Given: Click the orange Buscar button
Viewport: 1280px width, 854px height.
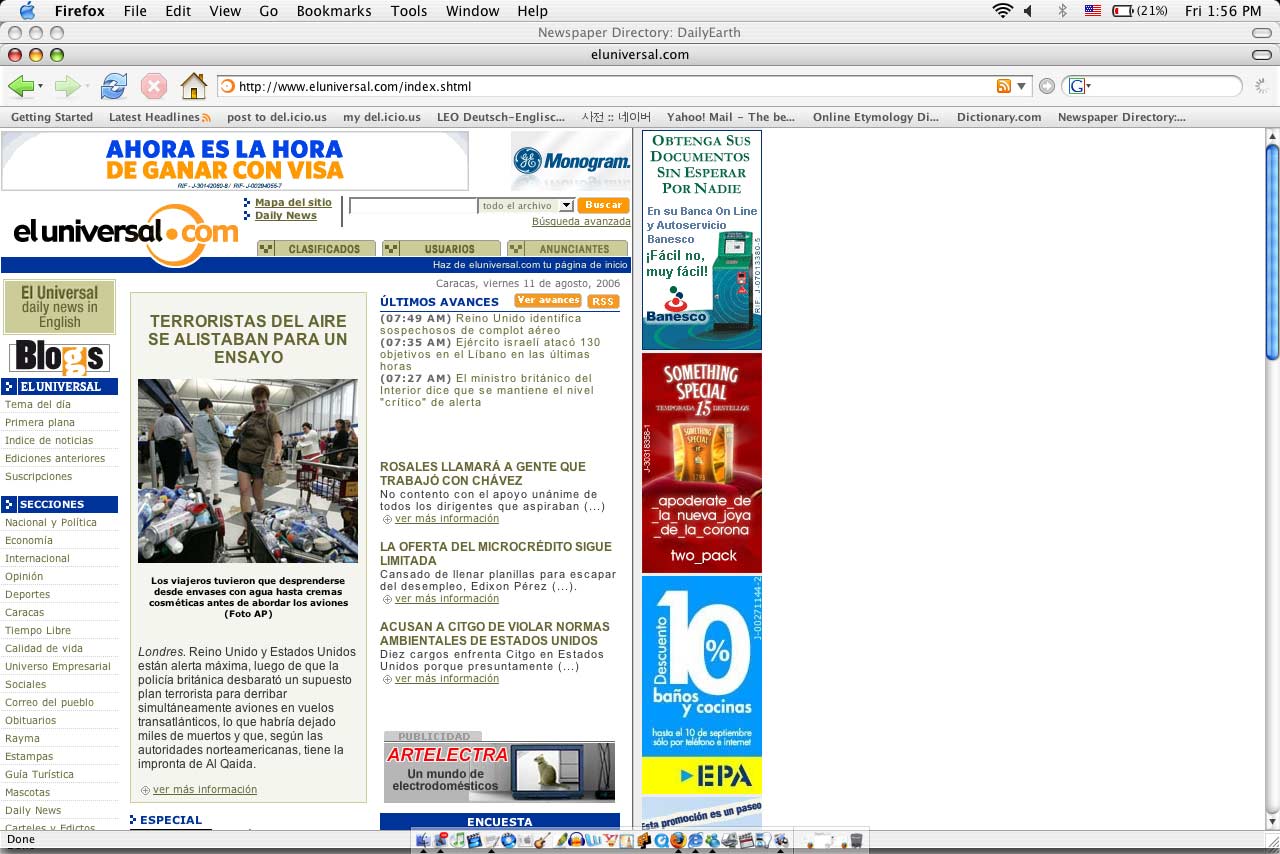Looking at the screenshot, I should [x=604, y=205].
